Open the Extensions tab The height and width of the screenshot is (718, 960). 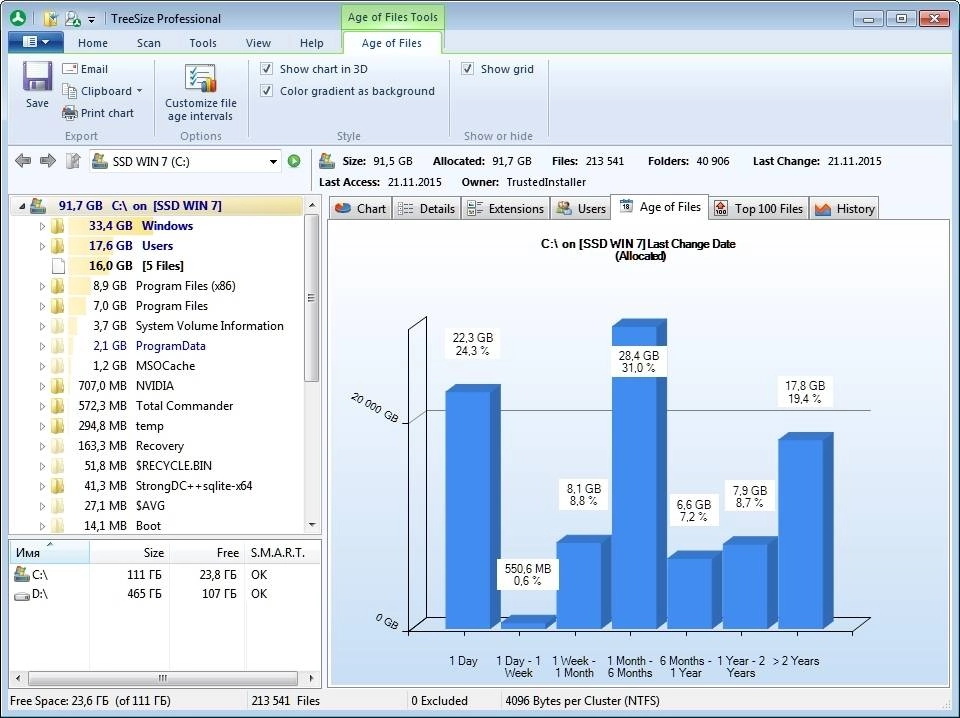pyautogui.click(x=505, y=209)
